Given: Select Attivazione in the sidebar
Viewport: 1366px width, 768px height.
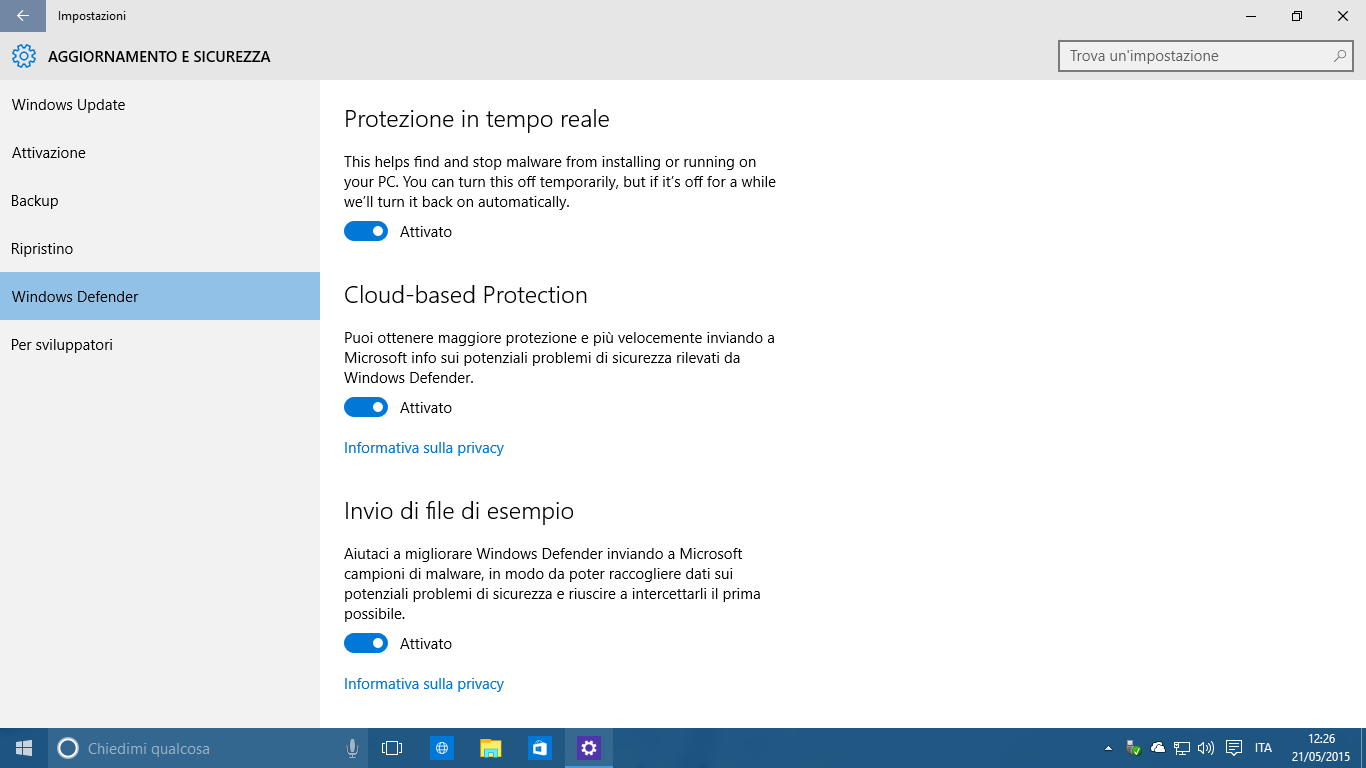Looking at the screenshot, I should coord(160,153).
